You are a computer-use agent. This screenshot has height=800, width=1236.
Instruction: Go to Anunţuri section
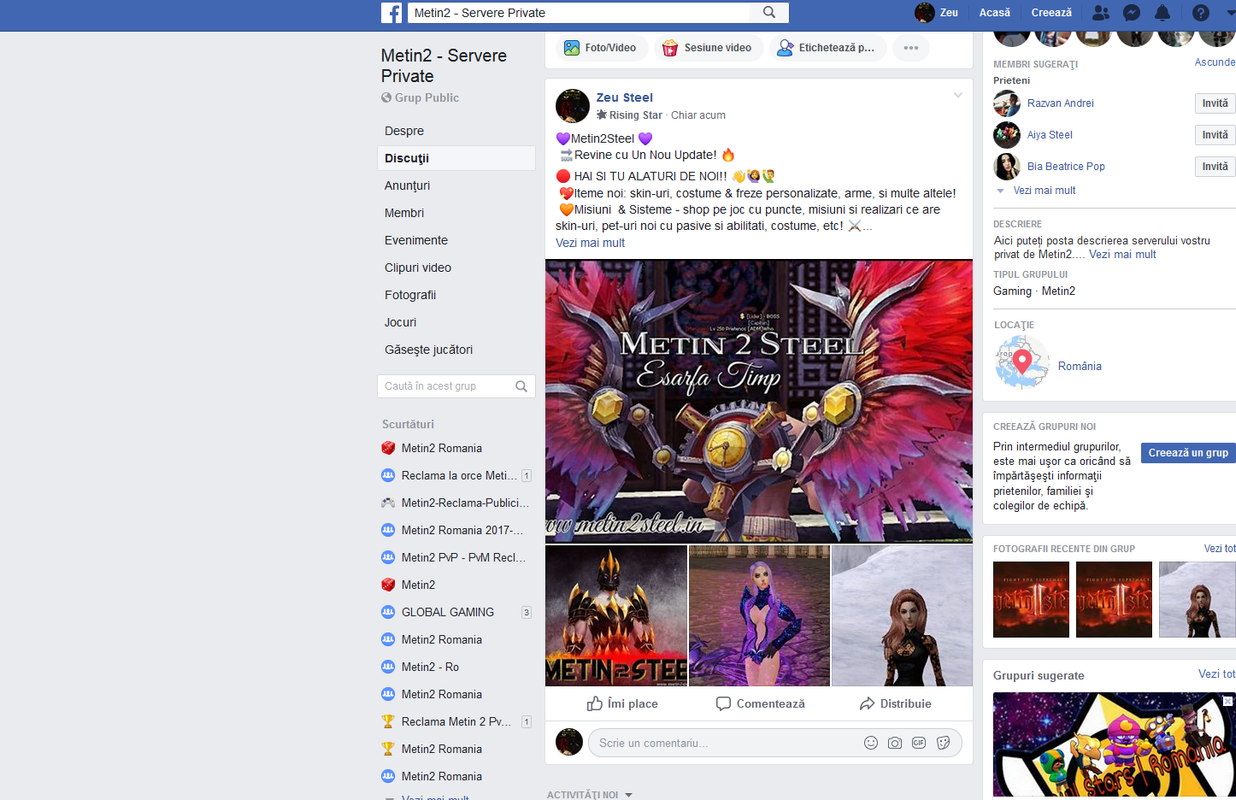(456, 186)
